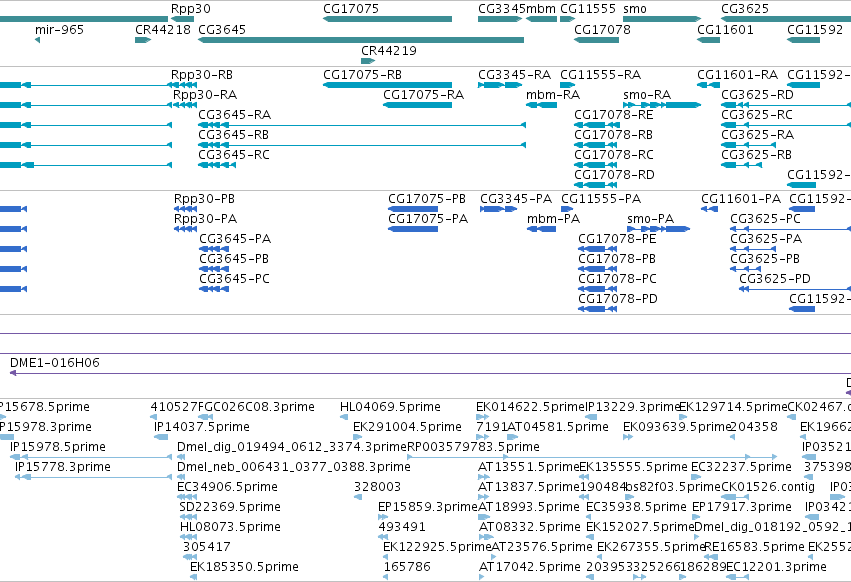The image size is (851, 582).
Task: Click the EC35938.5prime EST label
Action: tap(637, 507)
